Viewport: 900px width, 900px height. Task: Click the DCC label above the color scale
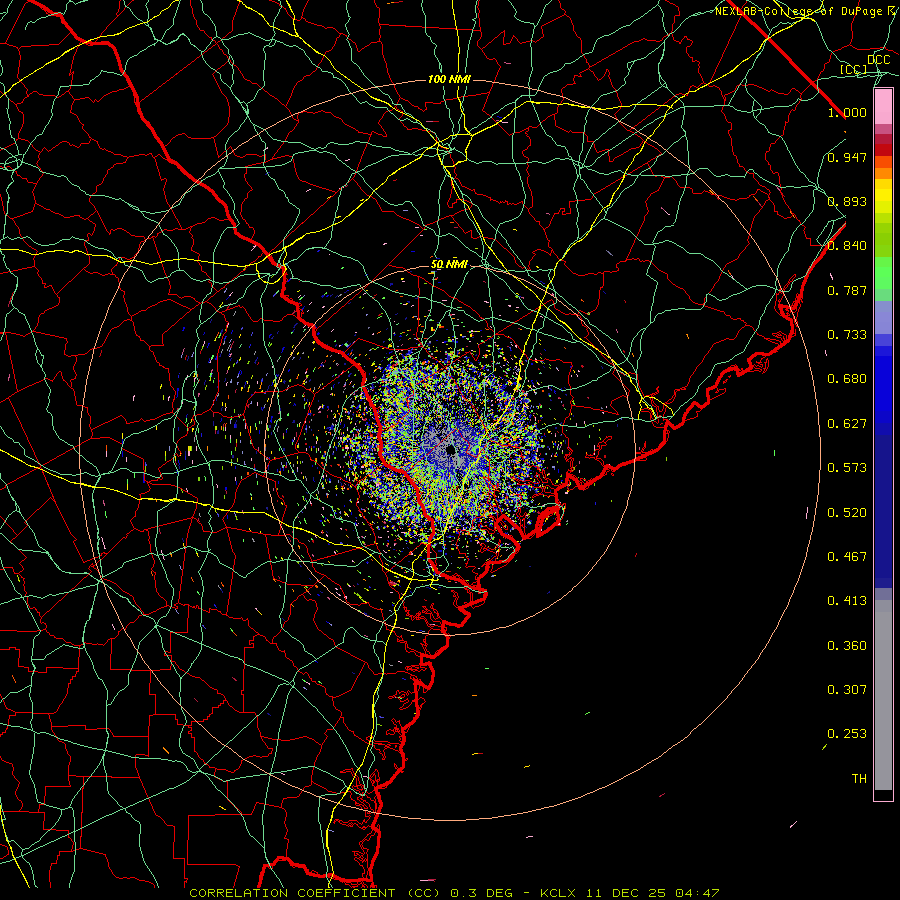point(879,60)
